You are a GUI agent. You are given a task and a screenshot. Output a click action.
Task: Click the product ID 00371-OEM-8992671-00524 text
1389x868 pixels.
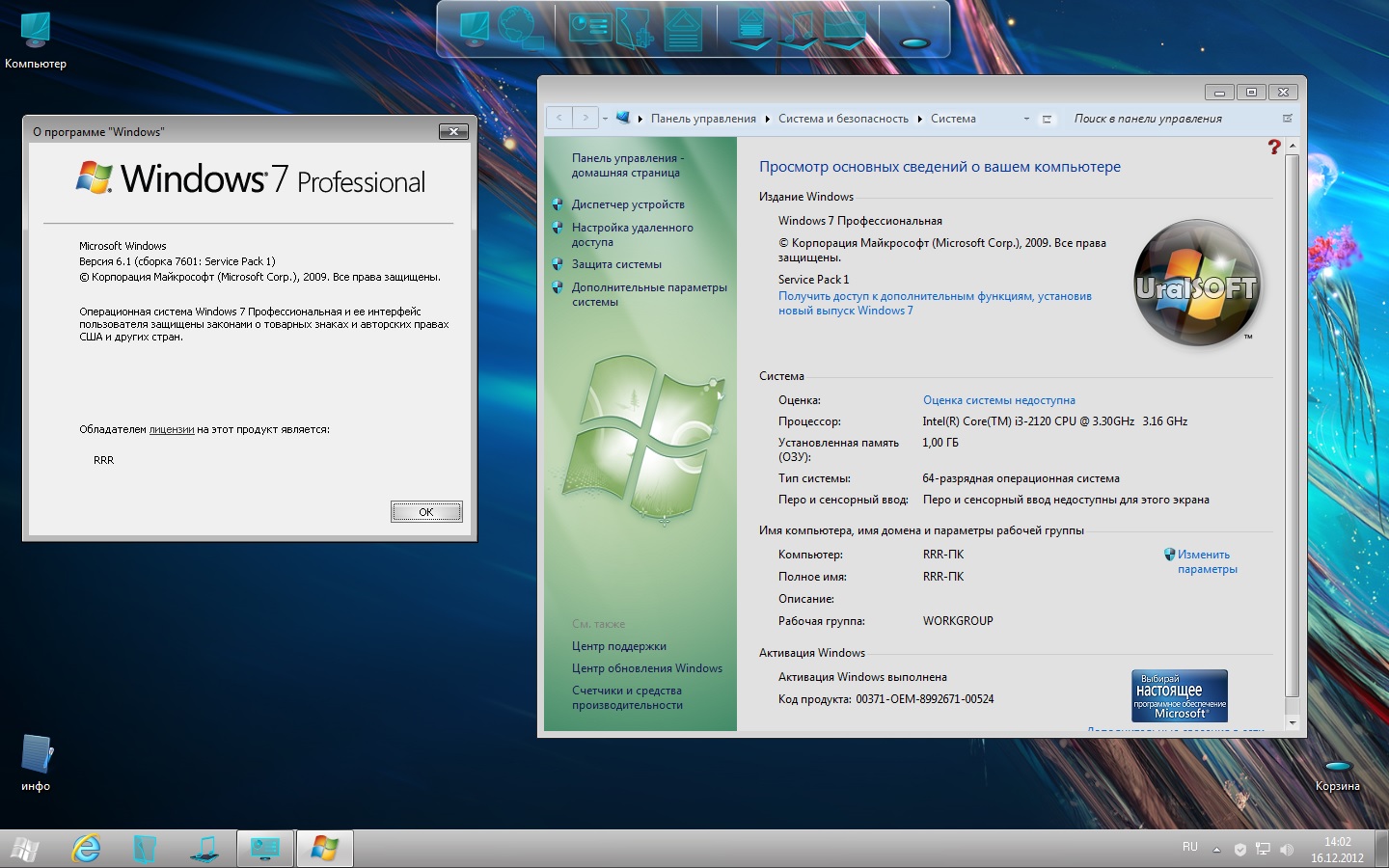click(924, 699)
